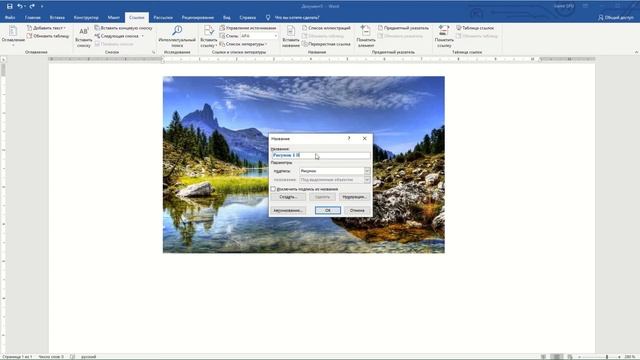Click the Web Layout view icon in the status bar
640x360 pixels.
point(570,357)
